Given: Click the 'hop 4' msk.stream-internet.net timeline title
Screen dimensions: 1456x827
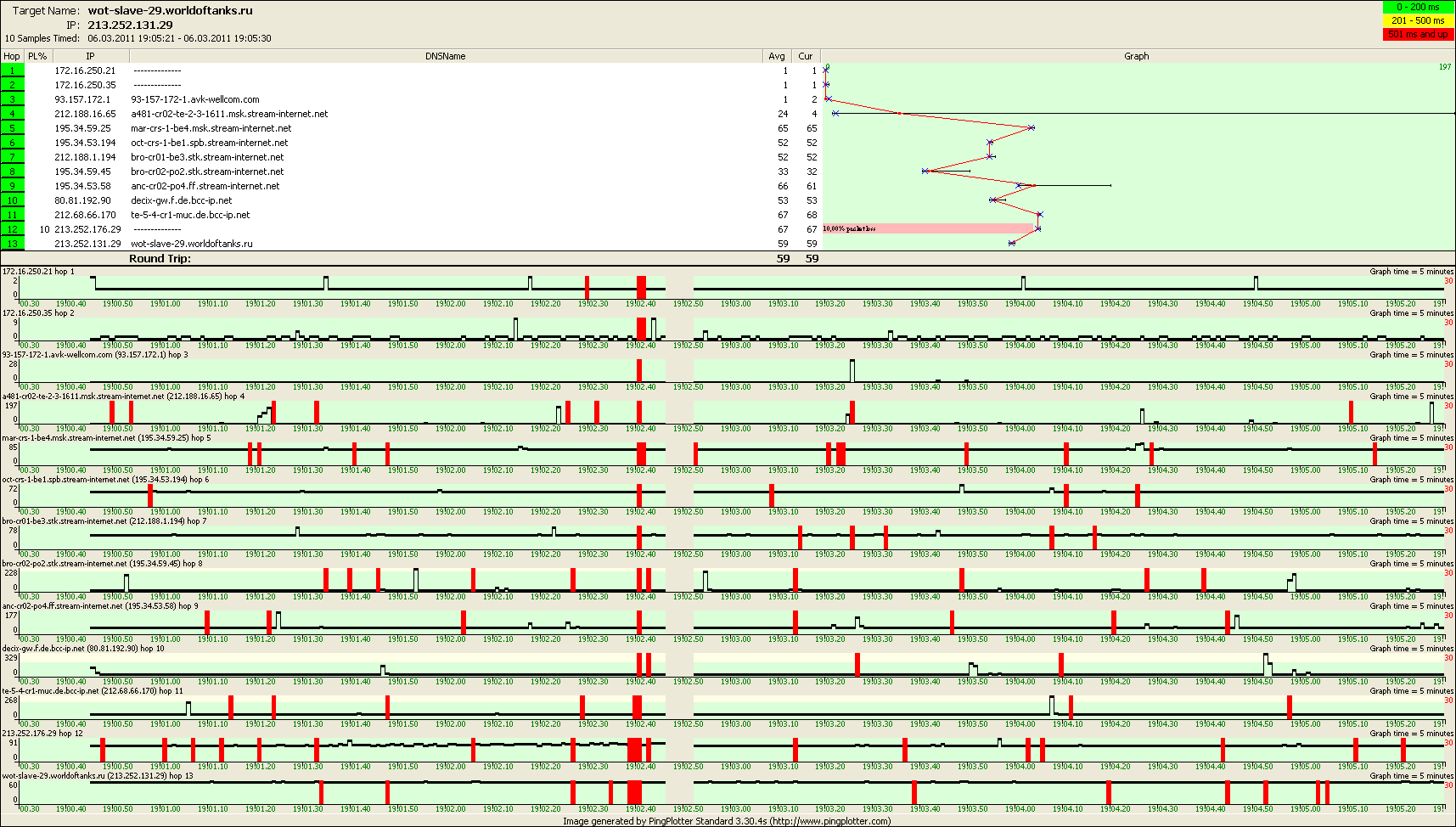Looking at the screenshot, I should click(x=123, y=397).
